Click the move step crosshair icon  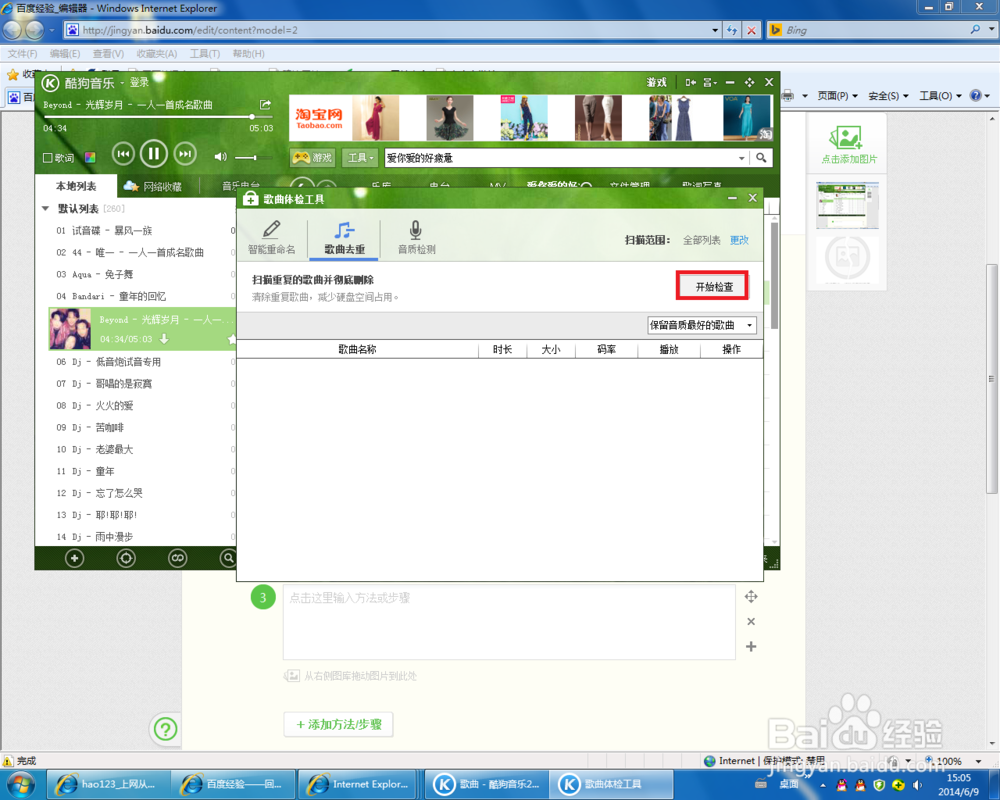point(751,596)
